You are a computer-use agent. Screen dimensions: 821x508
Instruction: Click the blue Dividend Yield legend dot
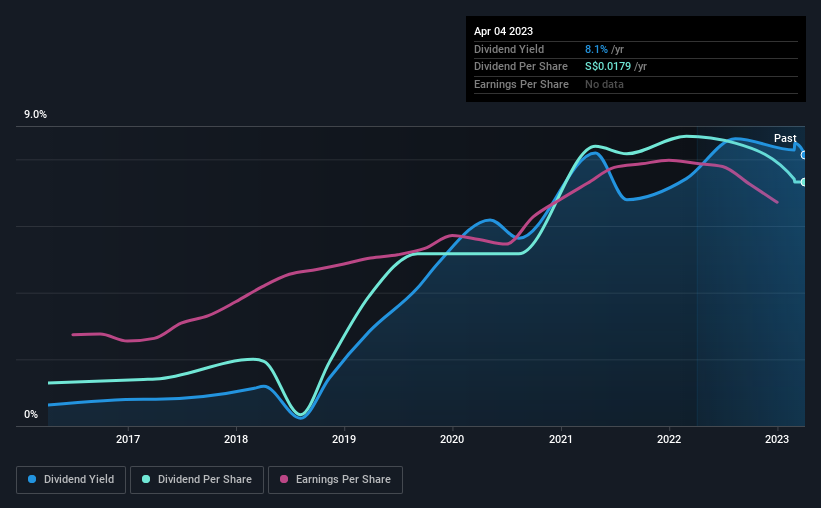(32, 479)
